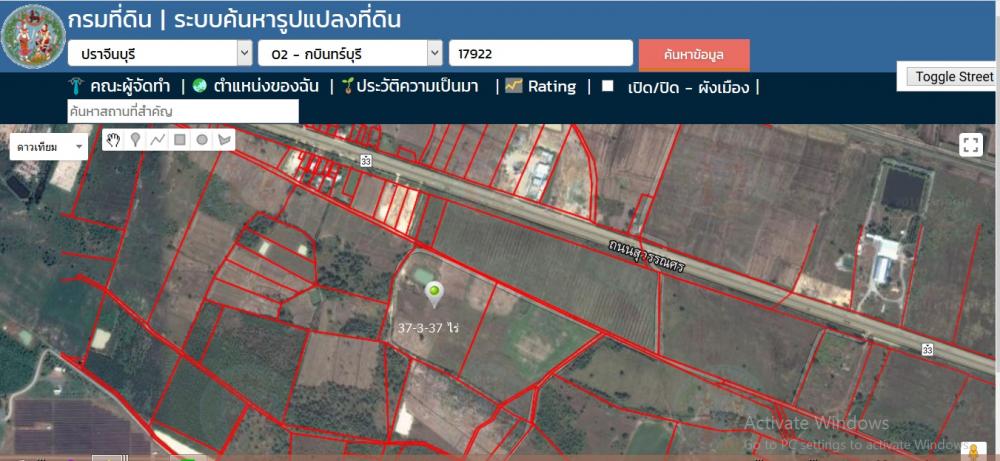Click the ค้นหาสถานที่สำคัญ search field
The width and height of the screenshot is (1000, 461).
pyautogui.click(x=183, y=111)
